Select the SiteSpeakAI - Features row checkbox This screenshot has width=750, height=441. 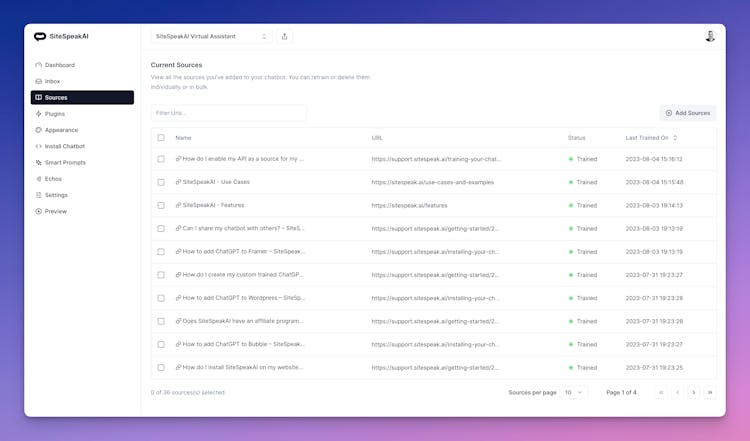coord(161,205)
